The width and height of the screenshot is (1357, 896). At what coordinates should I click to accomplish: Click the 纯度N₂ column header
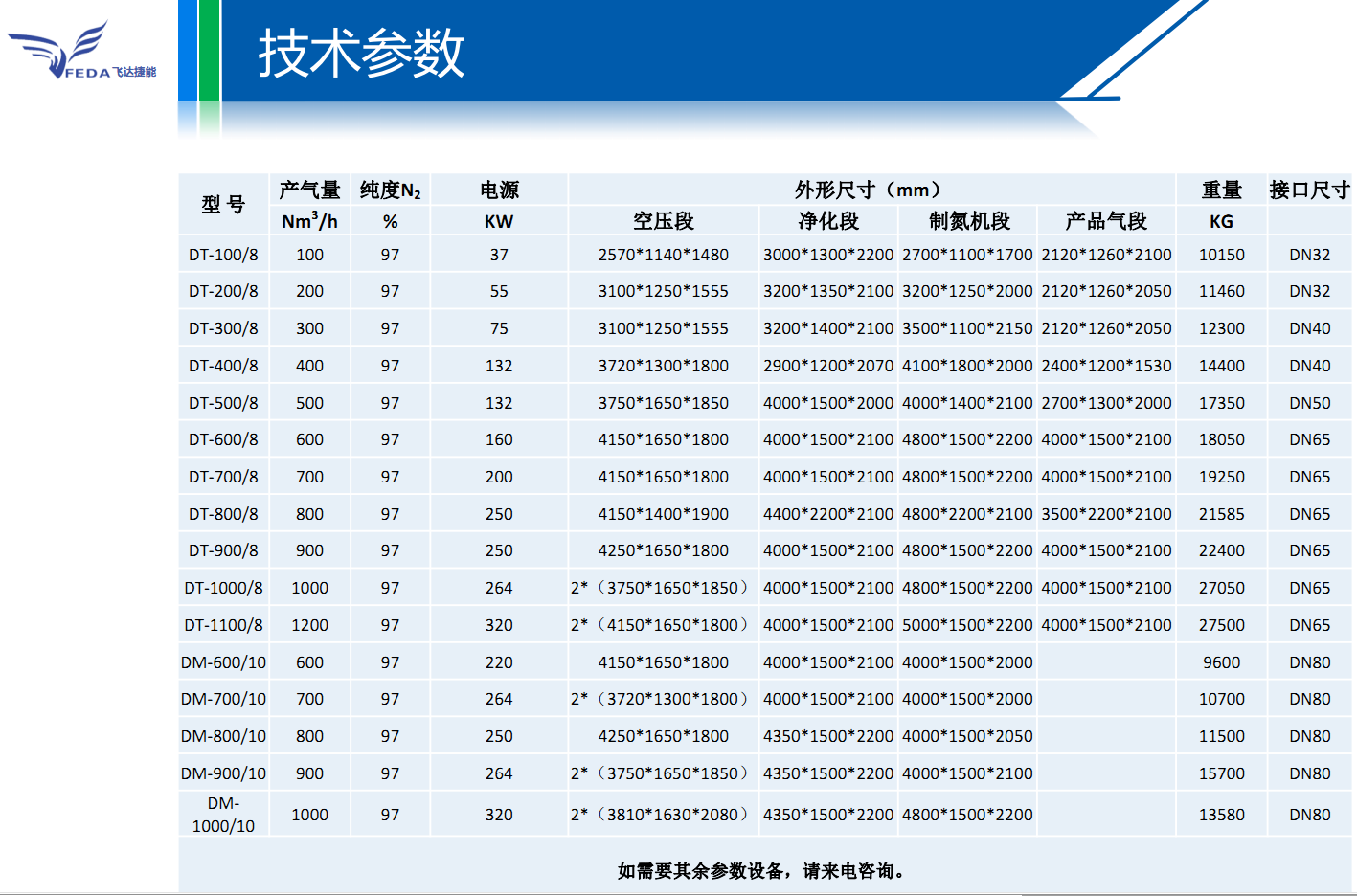pyautogui.click(x=390, y=190)
